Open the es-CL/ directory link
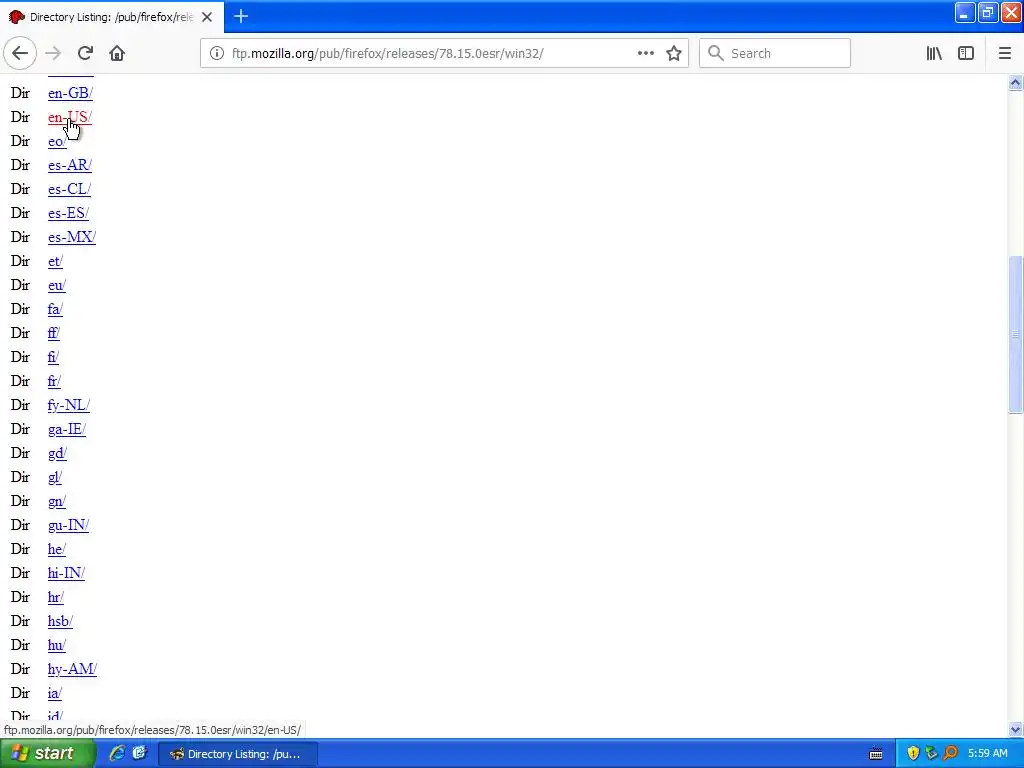The width and height of the screenshot is (1024, 768). [x=69, y=189]
